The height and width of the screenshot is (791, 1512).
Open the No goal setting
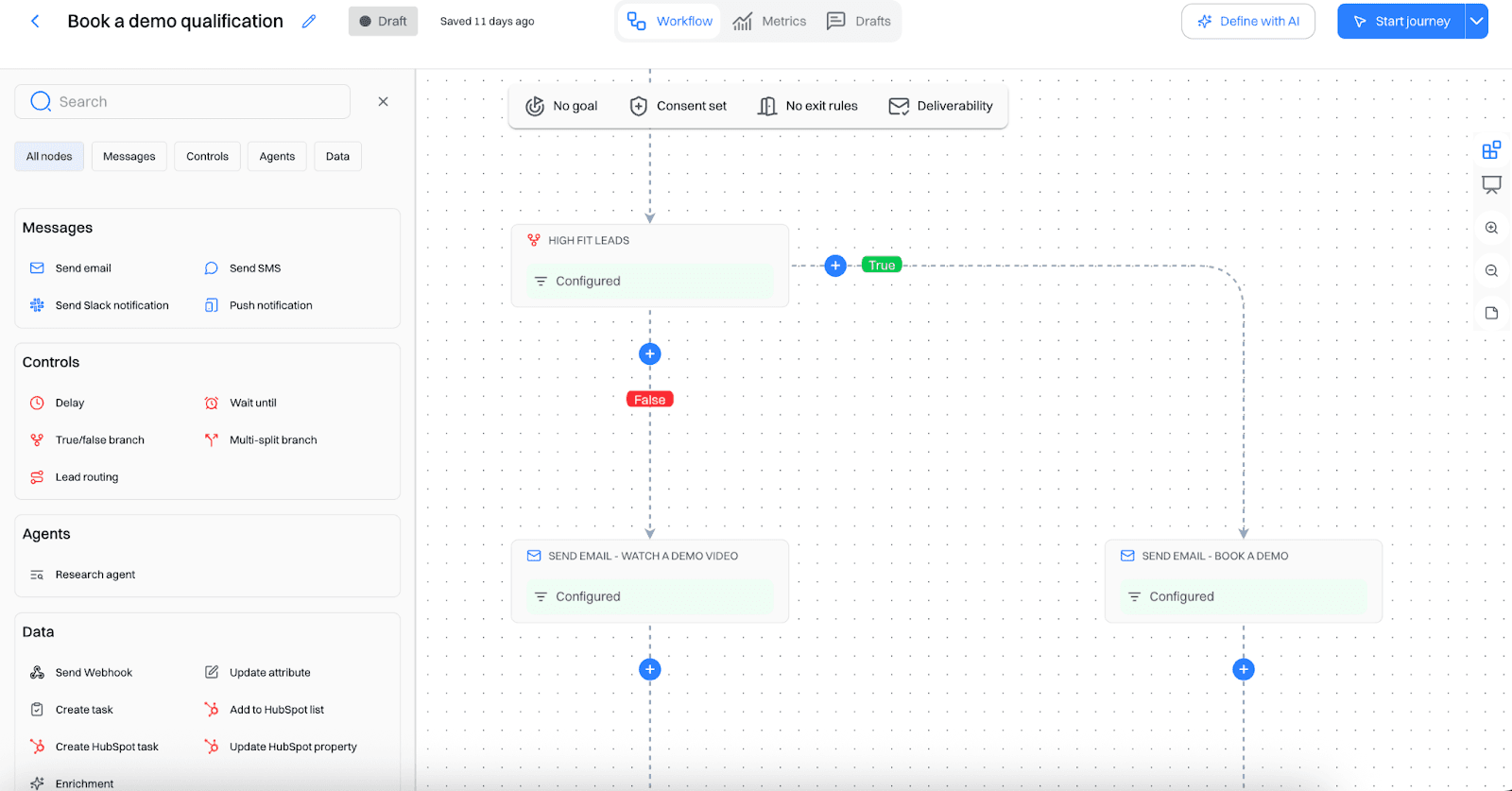click(x=562, y=106)
